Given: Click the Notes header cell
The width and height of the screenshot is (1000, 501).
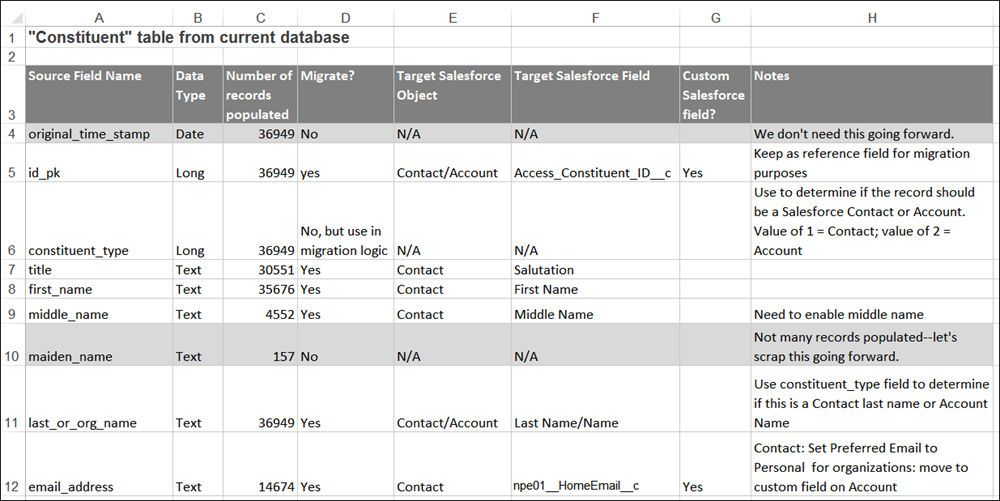Looking at the screenshot, I should point(872,94).
